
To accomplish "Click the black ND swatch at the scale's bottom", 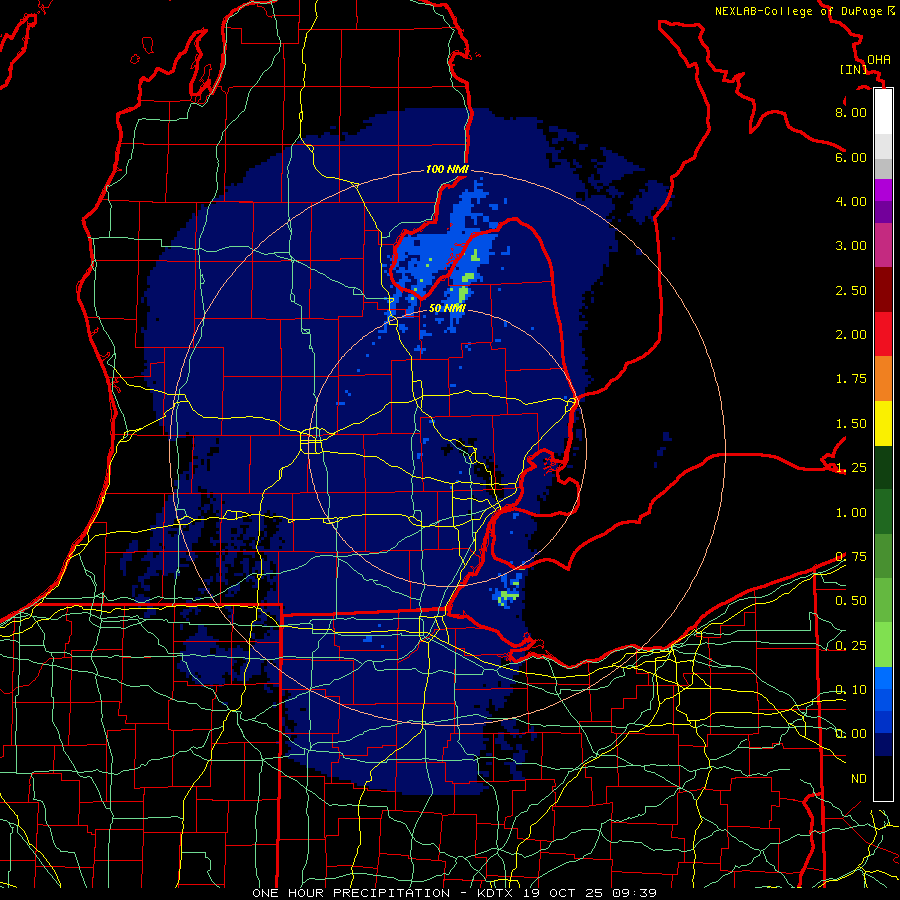I will click(x=883, y=778).
